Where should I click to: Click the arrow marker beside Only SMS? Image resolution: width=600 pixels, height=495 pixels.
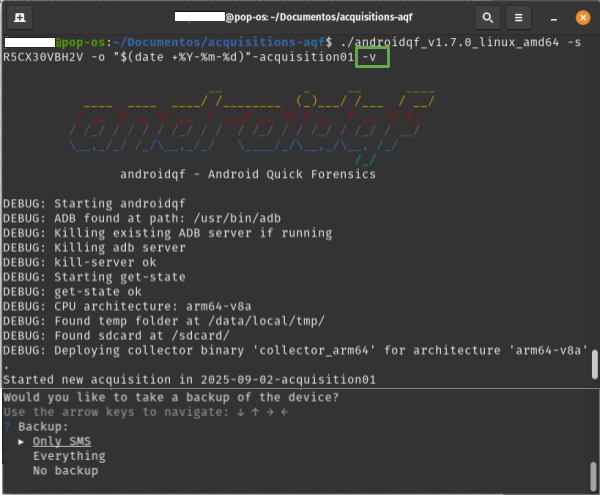pos(22,441)
